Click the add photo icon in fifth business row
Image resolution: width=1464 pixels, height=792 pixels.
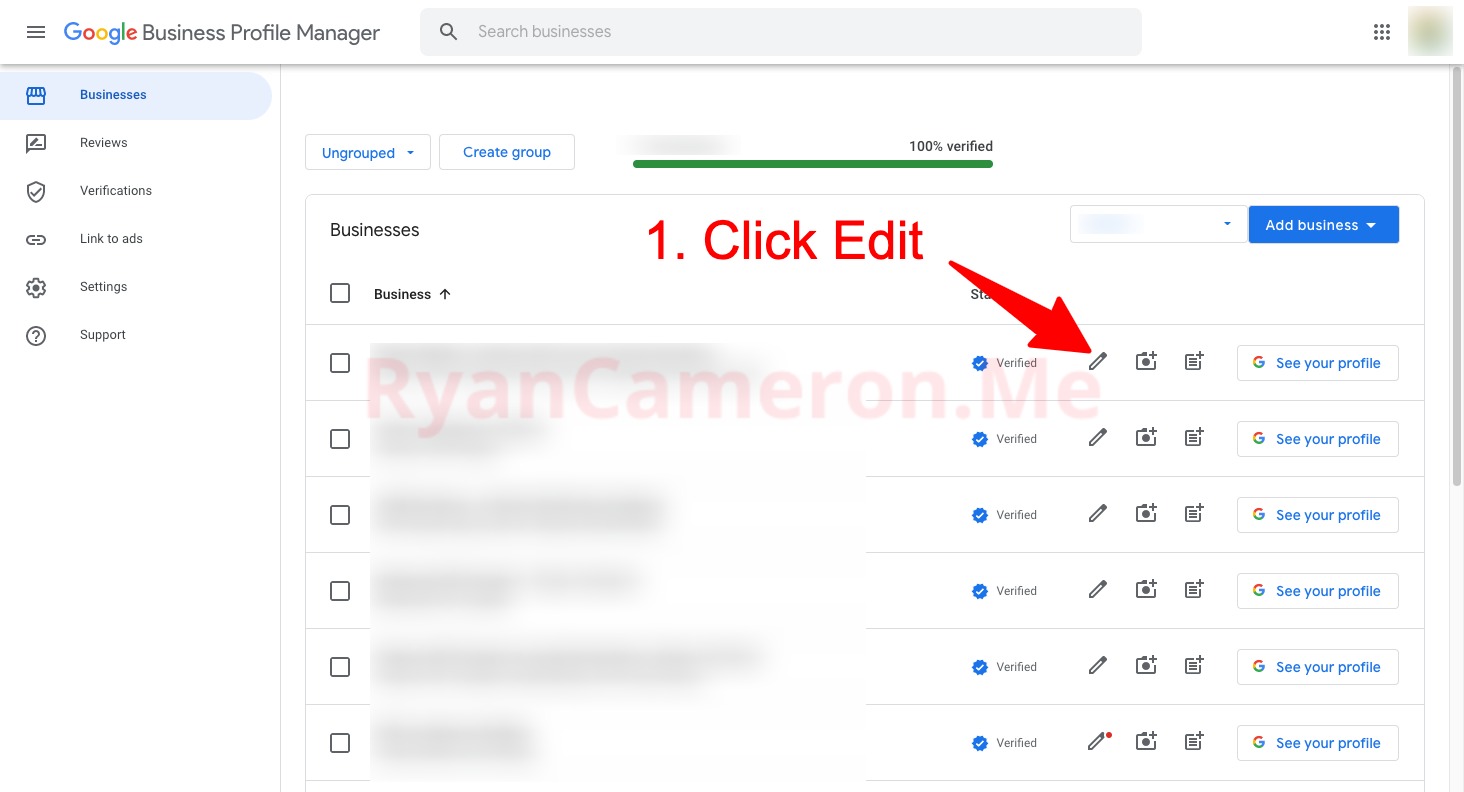pyautogui.click(x=1146, y=666)
